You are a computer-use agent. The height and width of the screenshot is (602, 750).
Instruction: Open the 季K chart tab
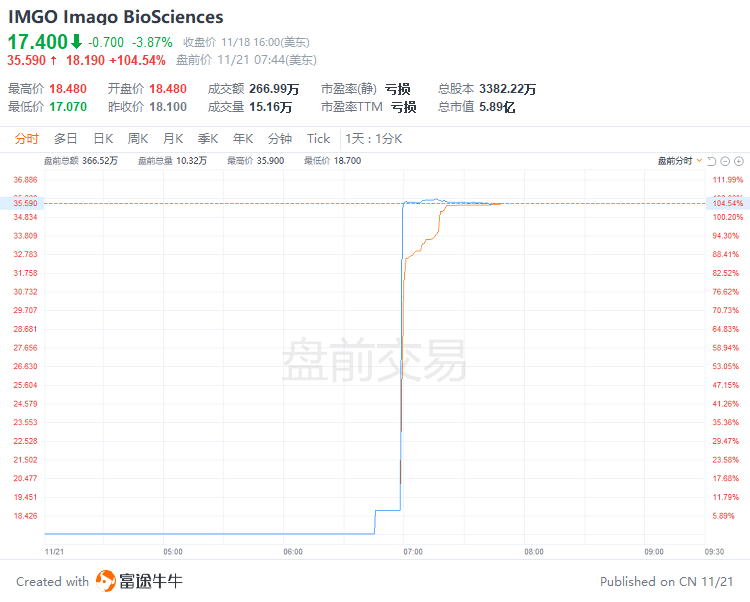(x=208, y=139)
